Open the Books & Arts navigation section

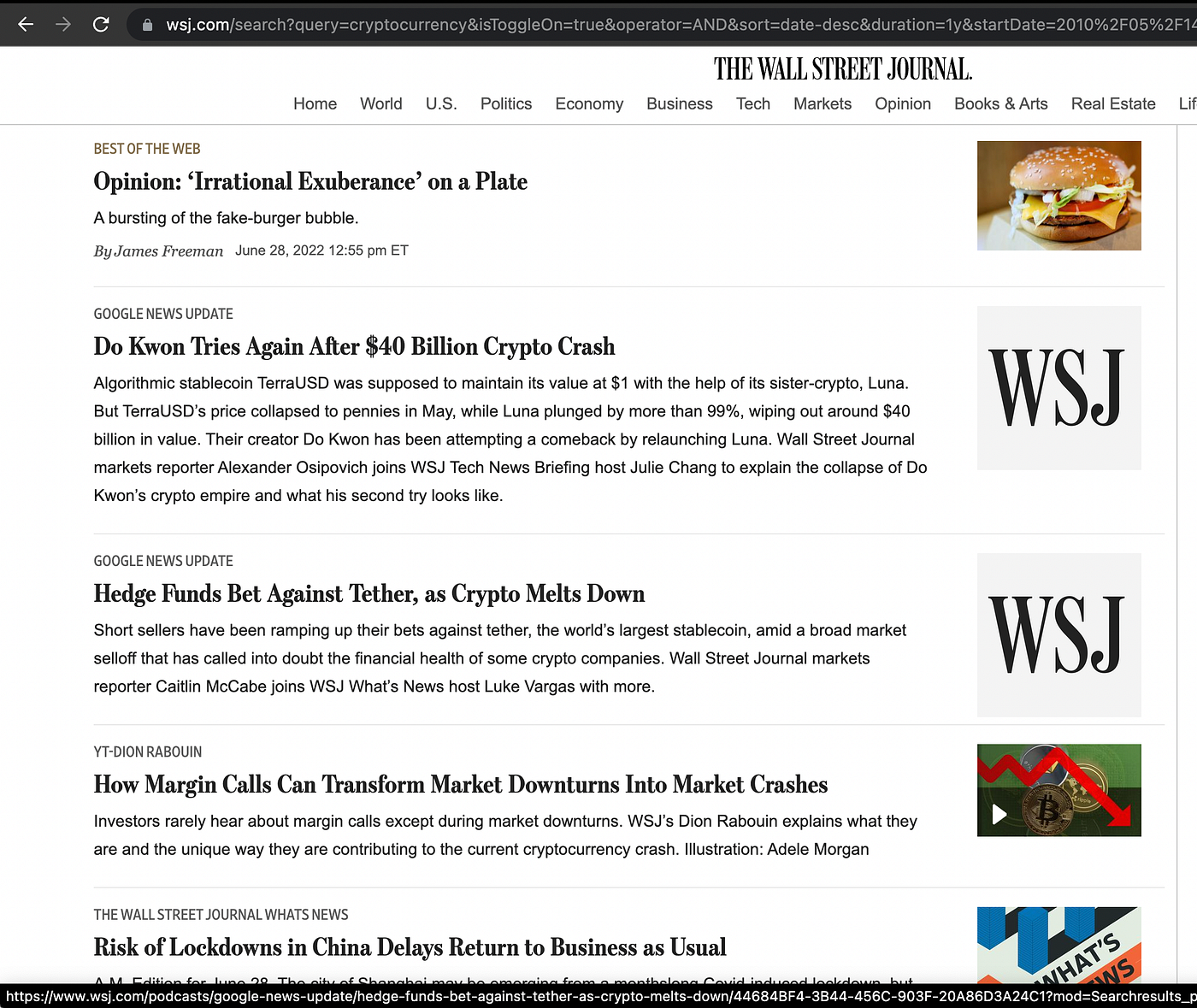pyautogui.click(x=1001, y=103)
